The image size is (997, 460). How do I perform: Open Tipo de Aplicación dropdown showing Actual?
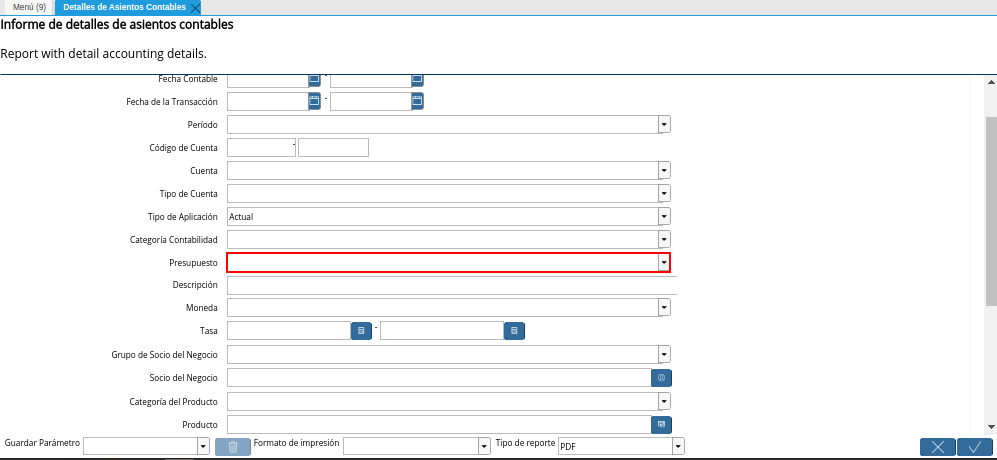(664, 216)
